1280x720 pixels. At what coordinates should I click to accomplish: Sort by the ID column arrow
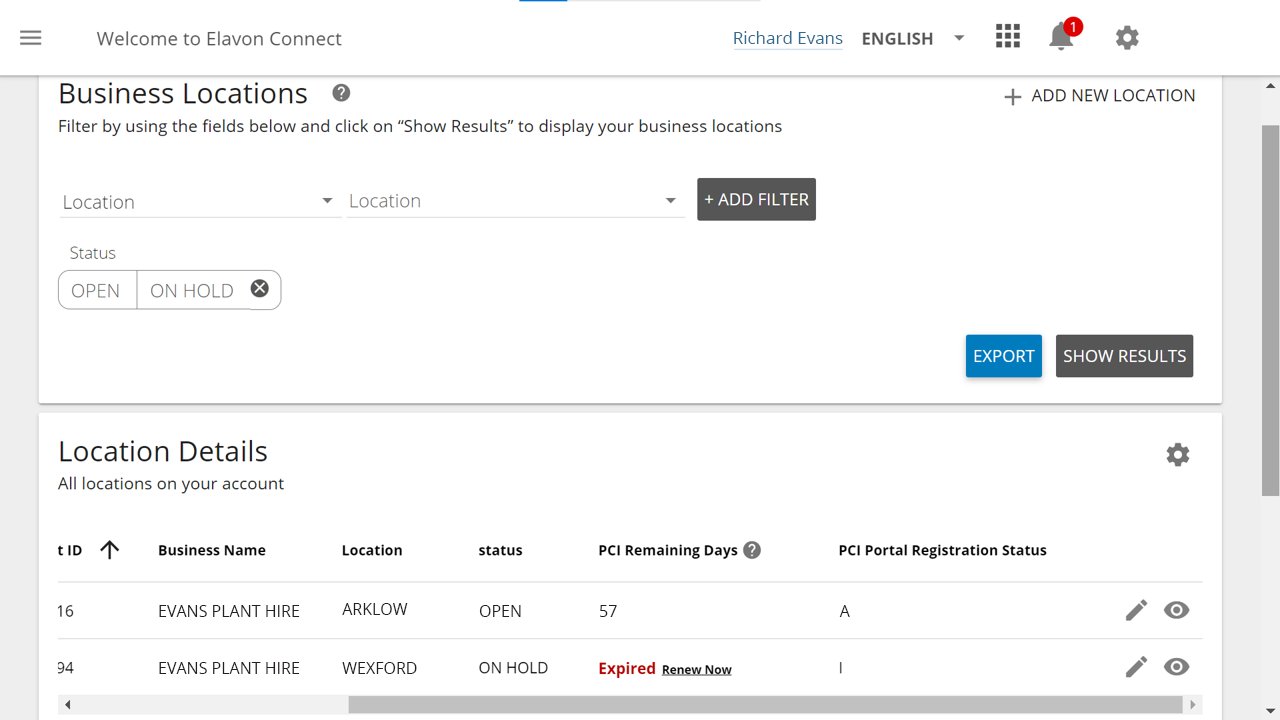click(x=110, y=549)
